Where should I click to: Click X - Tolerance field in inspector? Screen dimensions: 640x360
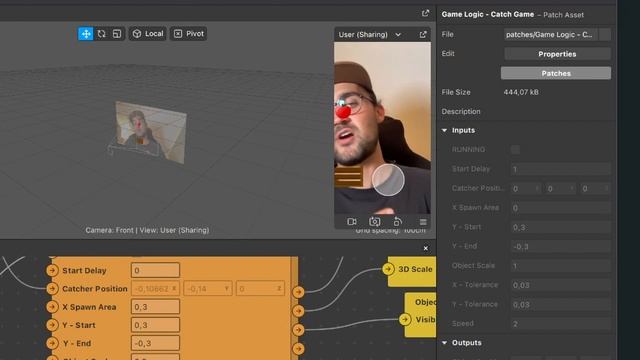pyautogui.click(x=560, y=285)
